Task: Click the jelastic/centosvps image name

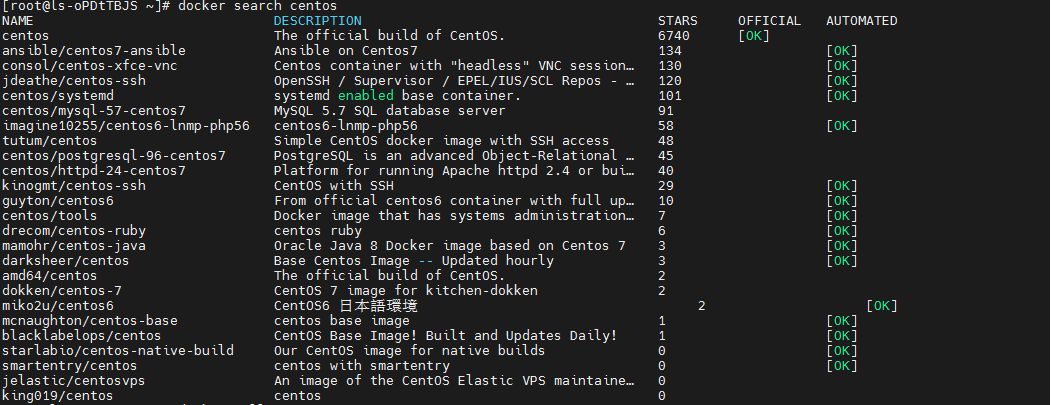Action: tap(74, 381)
